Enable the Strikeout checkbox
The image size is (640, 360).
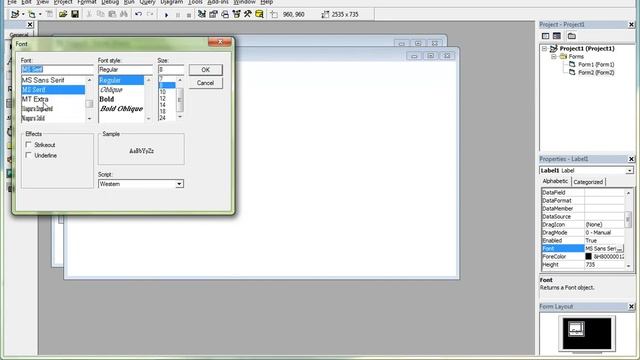coord(28,144)
